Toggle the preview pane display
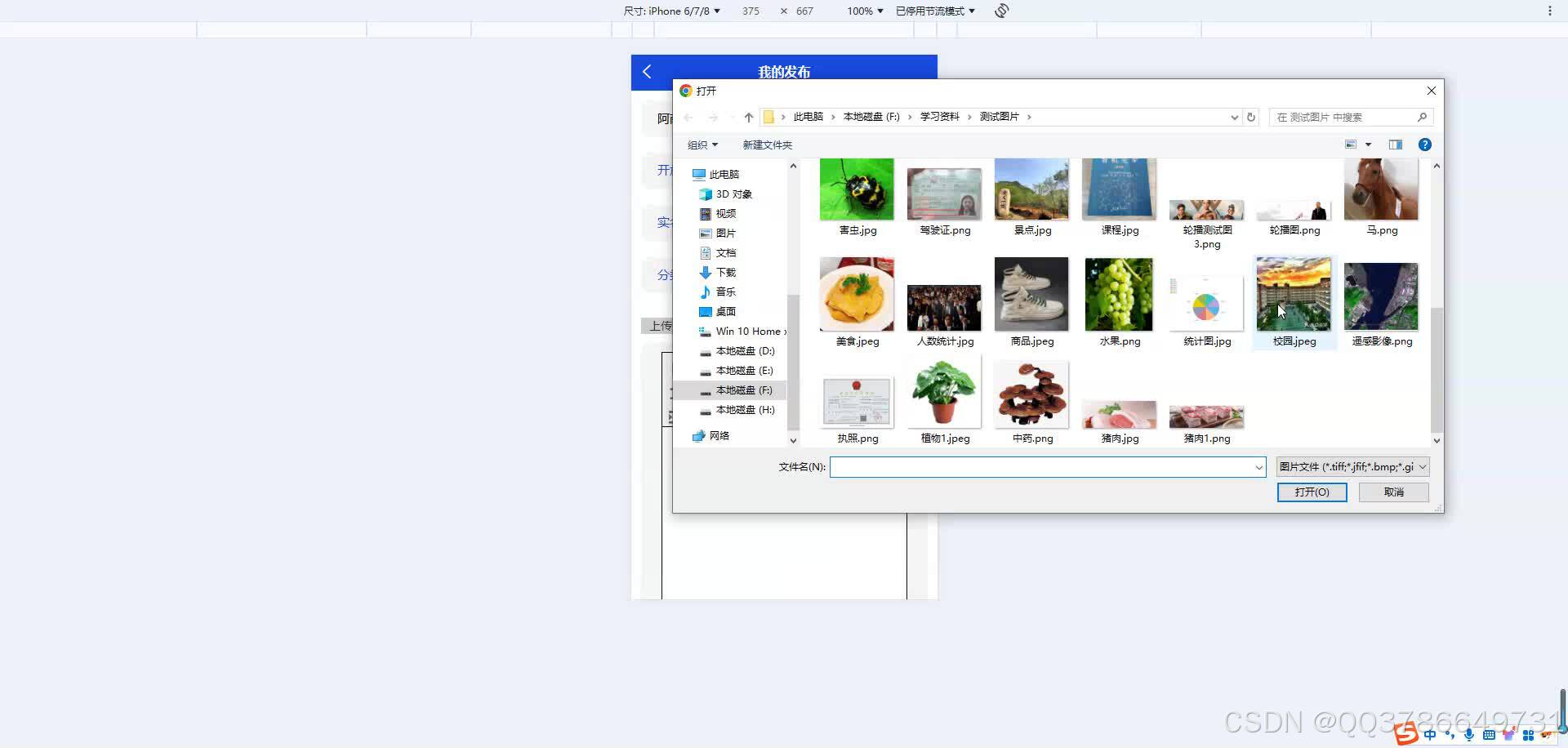Screen dimensions: 1568x748 pos(1396,145)
